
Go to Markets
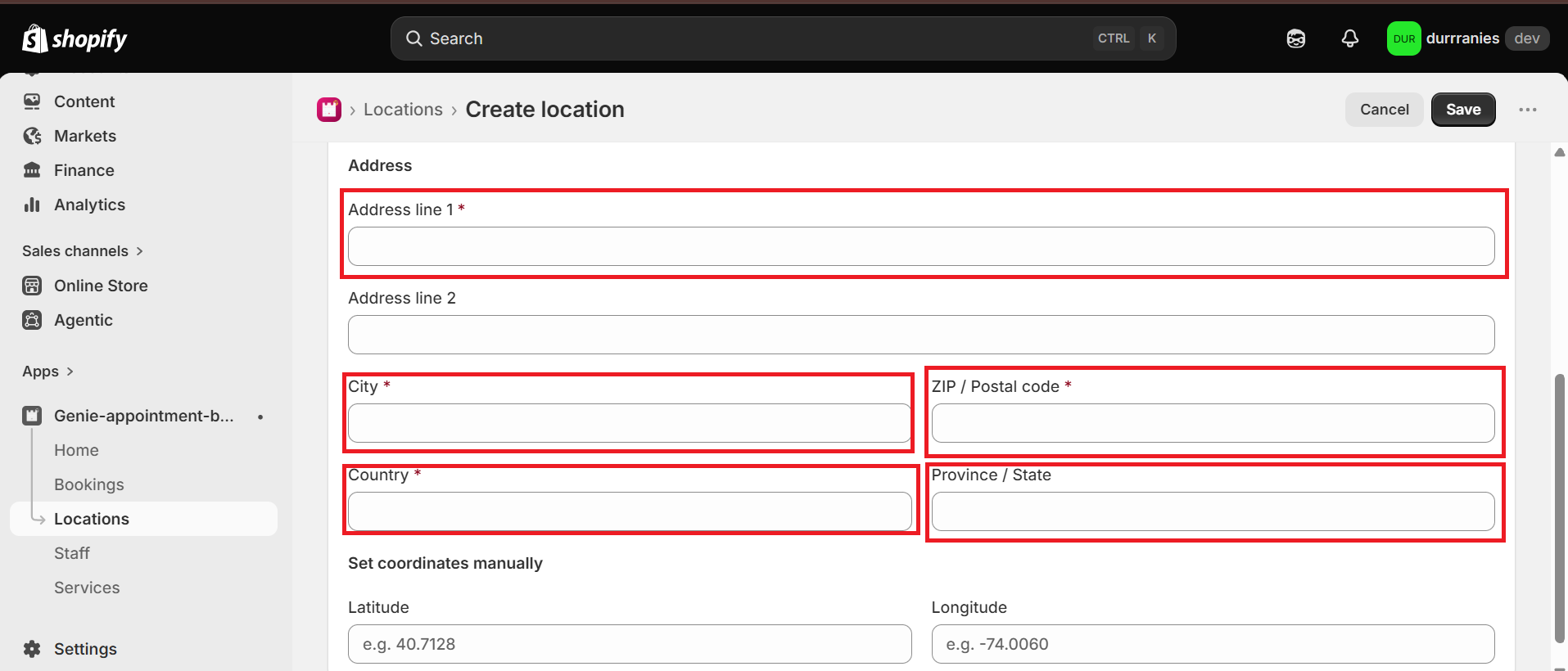pos(85,136)
